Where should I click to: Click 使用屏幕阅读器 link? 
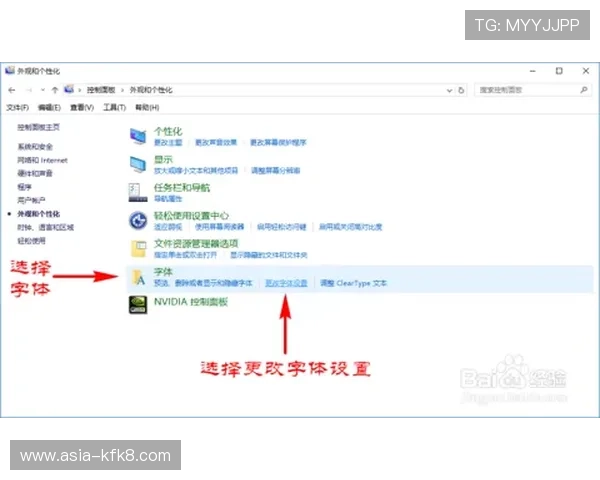(x=220, y=227)
